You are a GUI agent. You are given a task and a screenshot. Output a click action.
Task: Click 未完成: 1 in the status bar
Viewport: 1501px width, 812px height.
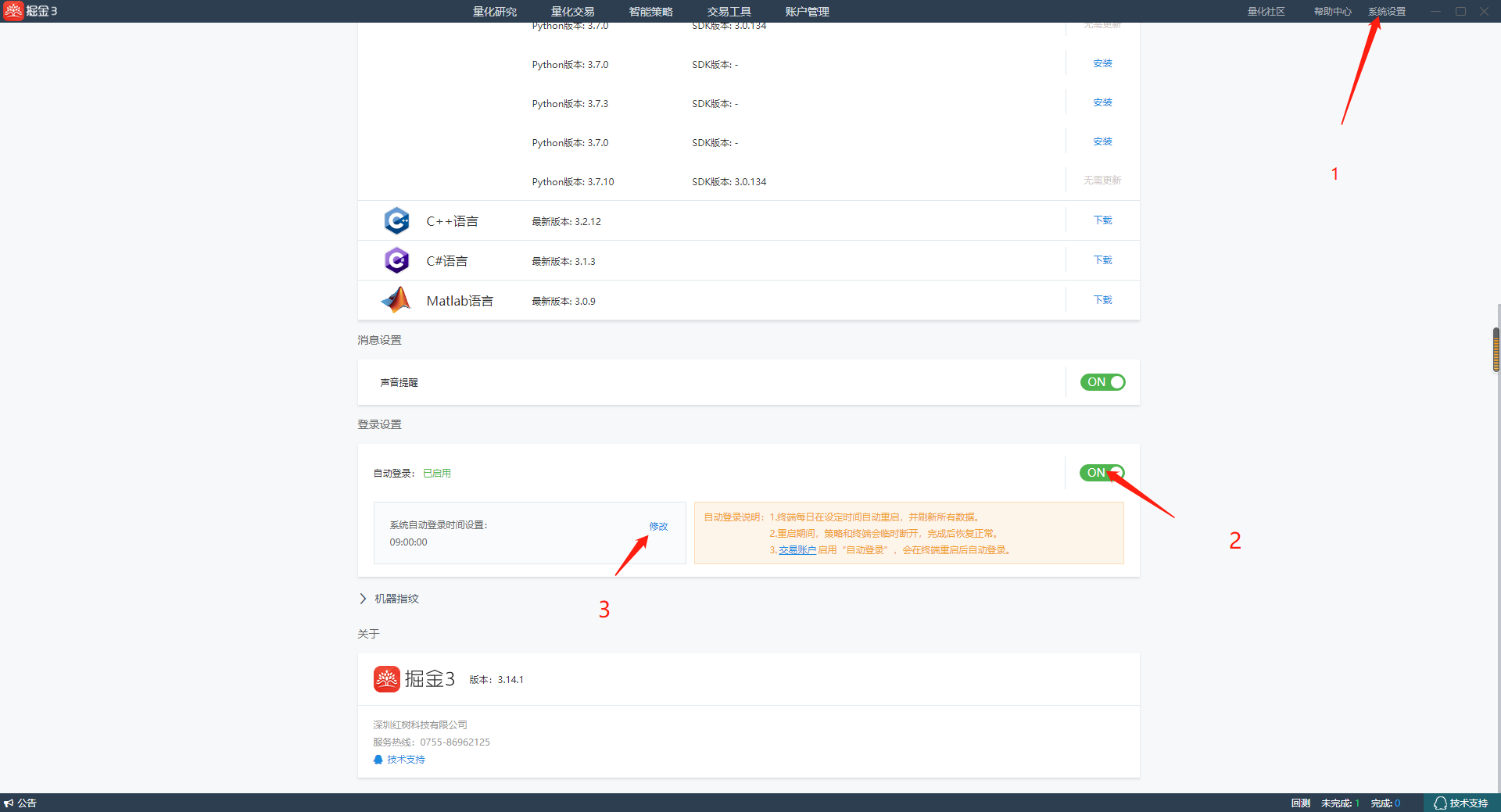coord(1340,803)
